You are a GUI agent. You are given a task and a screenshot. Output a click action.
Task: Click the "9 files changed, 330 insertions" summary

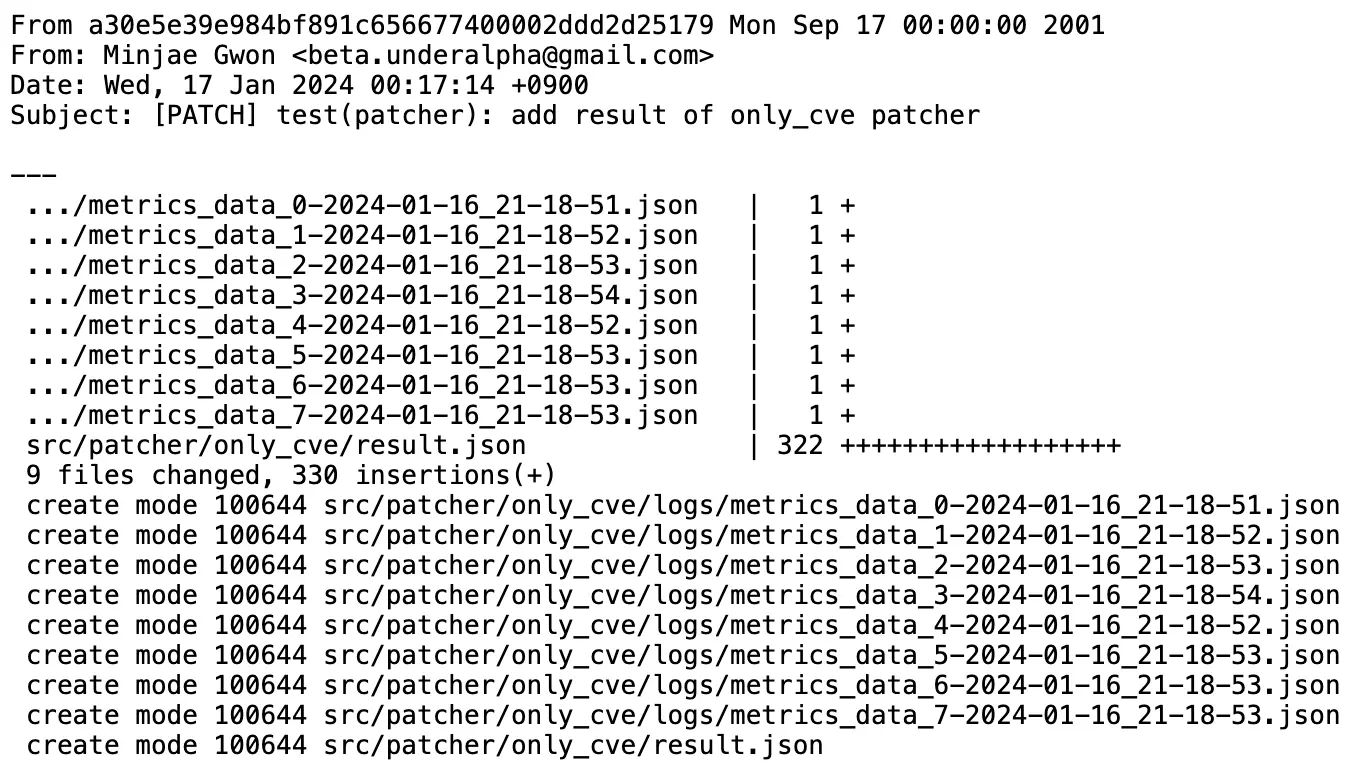point(290,475)
